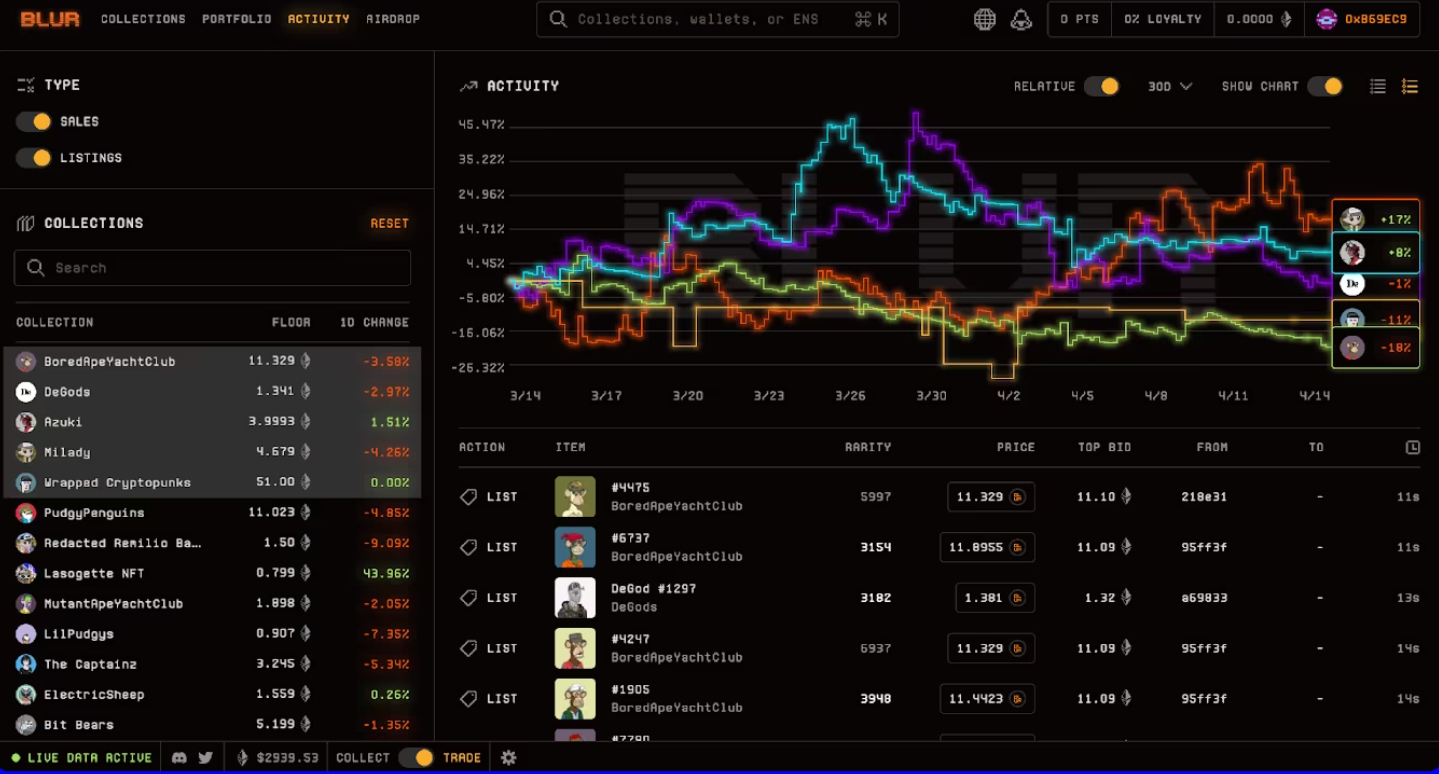Turn off the Show Chart toggle
Viewport: 1439px width, 774px height.
(1325, 87)
